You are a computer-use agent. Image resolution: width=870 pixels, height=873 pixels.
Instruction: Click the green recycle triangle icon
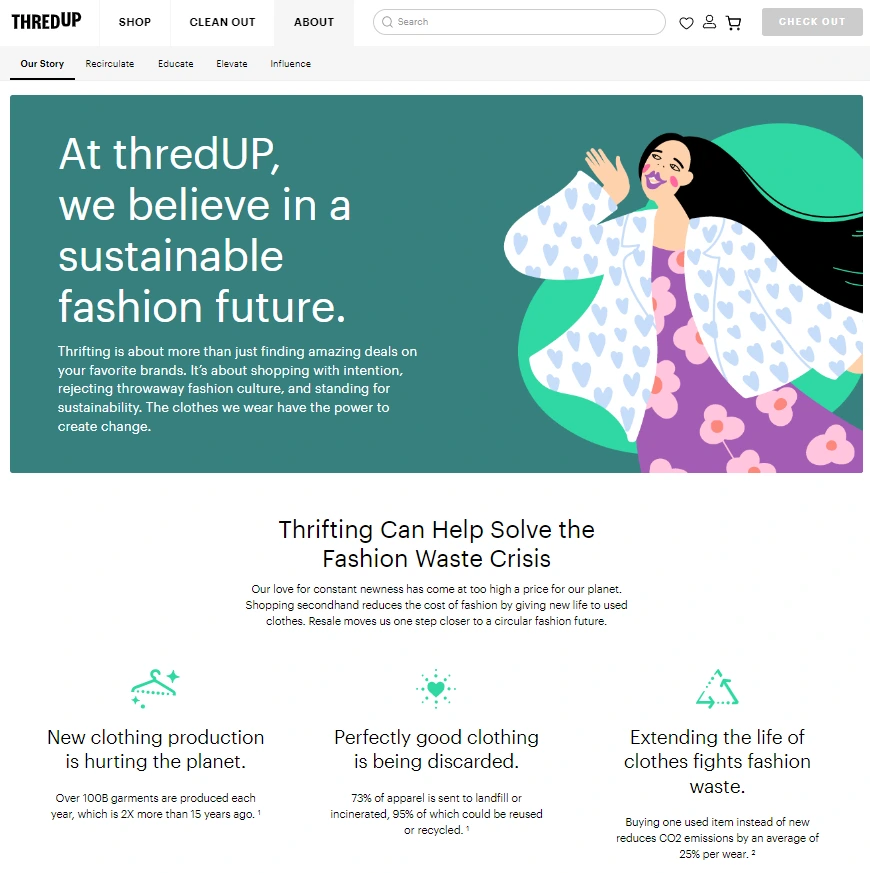(717, 689)
